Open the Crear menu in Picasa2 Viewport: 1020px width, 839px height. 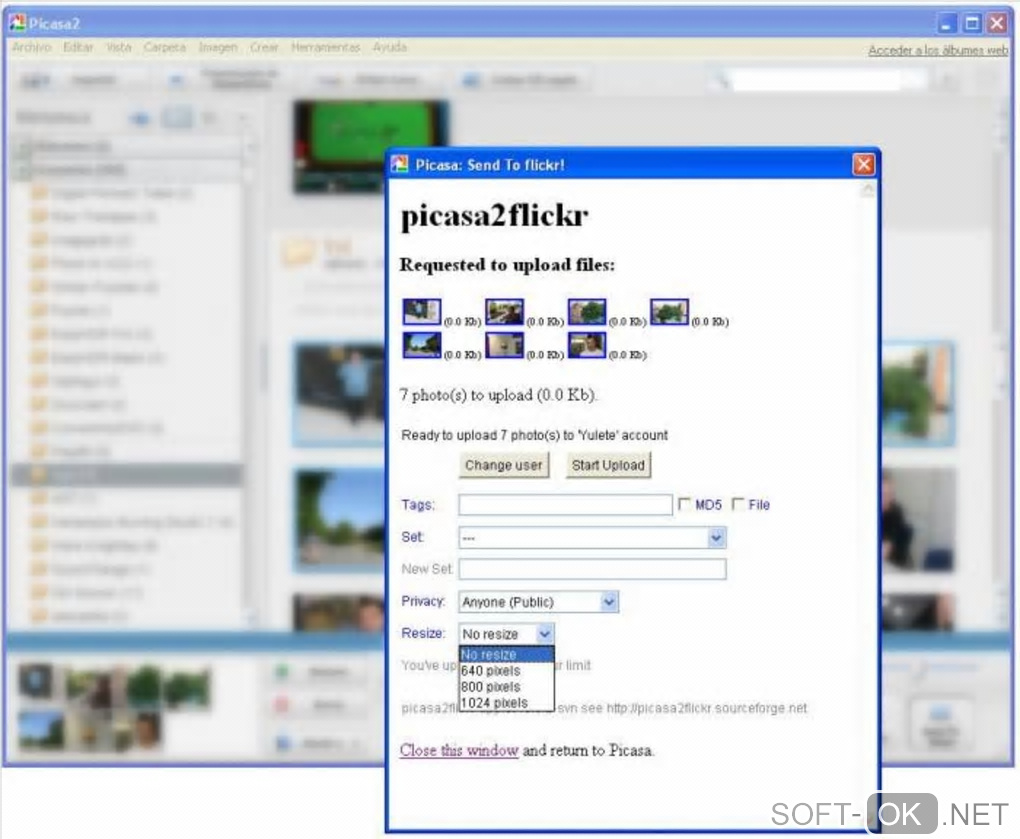(264, 47)
